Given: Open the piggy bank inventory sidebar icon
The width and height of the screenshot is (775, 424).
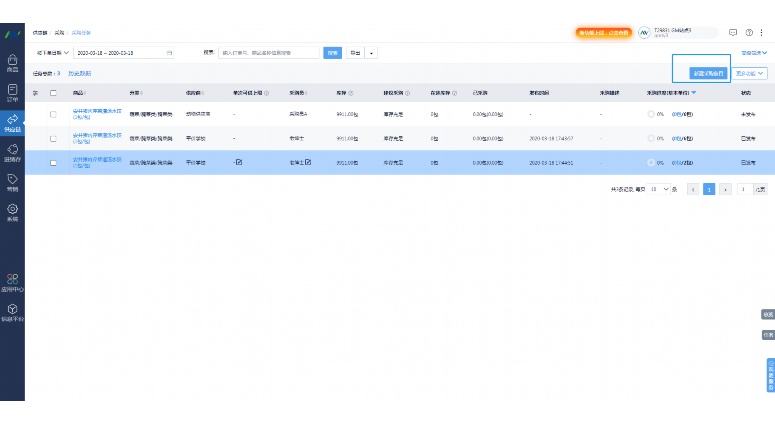Looking at the screenshot, I should [12, 149].
